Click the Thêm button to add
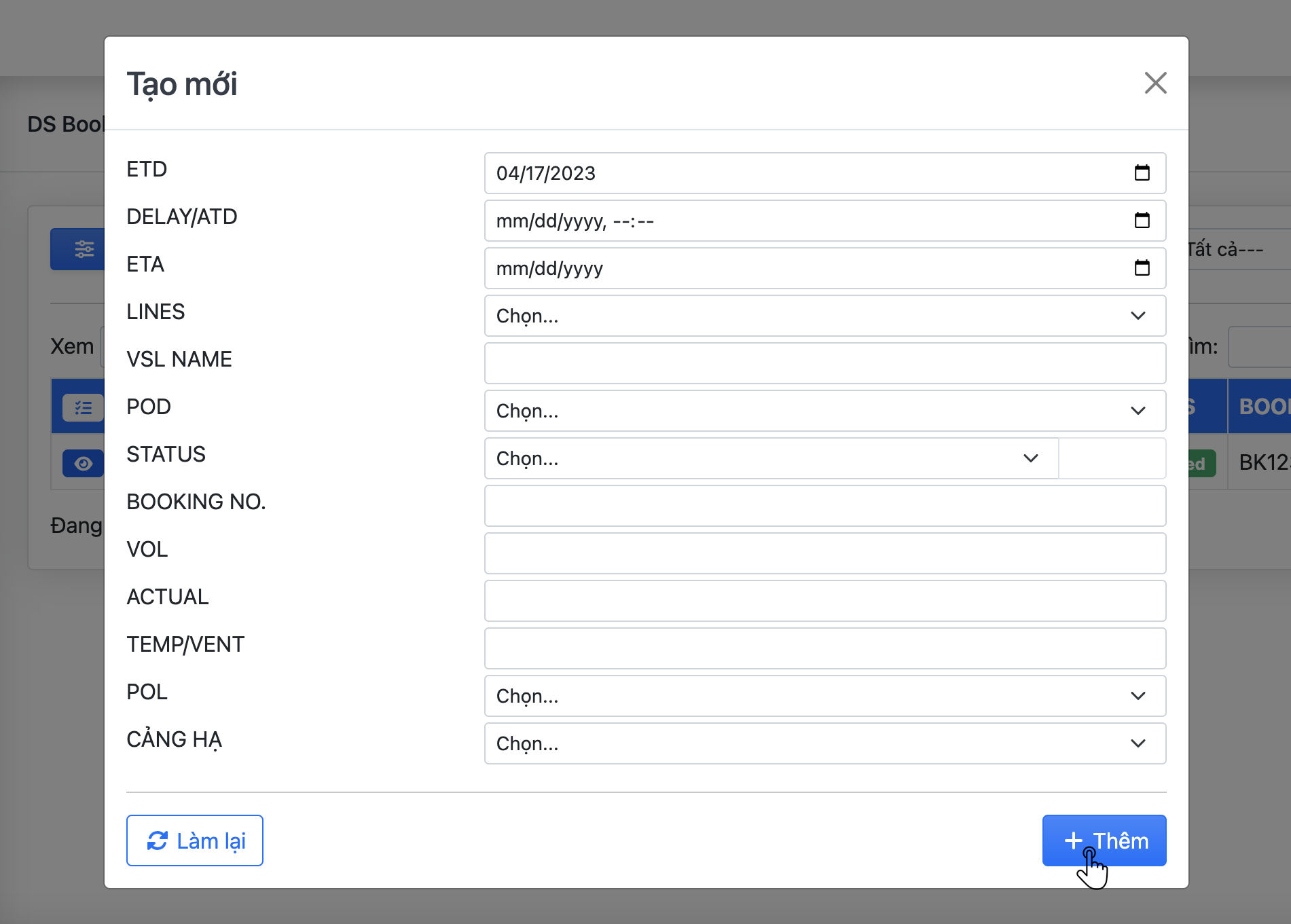This screenshot has height=924, width=1291. [x=1104, y=840]
